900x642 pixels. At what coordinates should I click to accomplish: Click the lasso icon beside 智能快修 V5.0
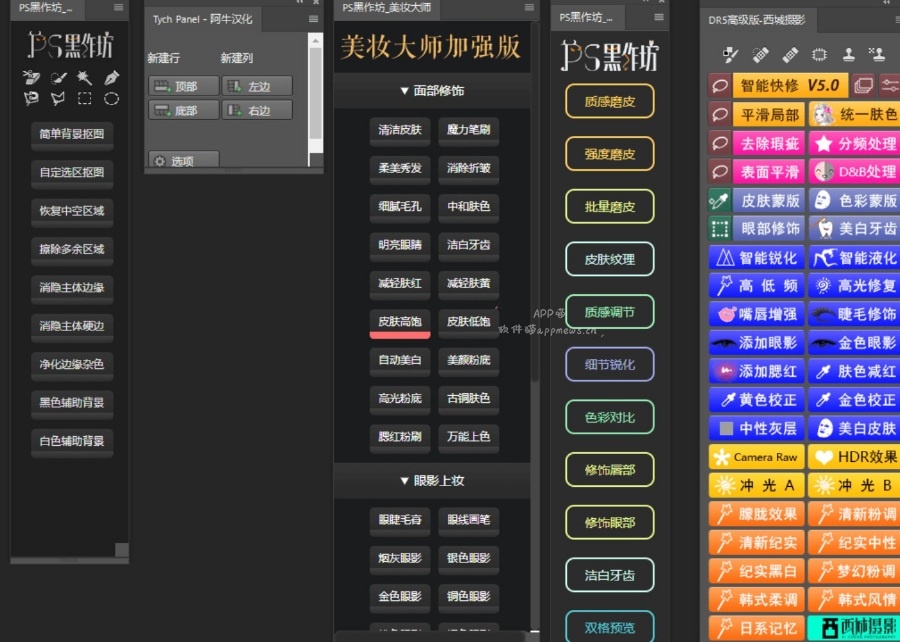click(719, 86)
